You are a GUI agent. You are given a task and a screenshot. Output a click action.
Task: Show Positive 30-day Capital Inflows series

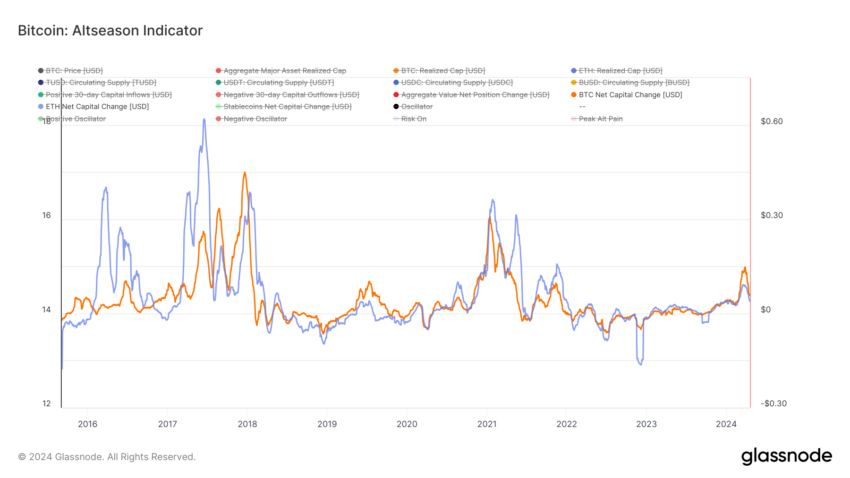(x=105, y=94)
